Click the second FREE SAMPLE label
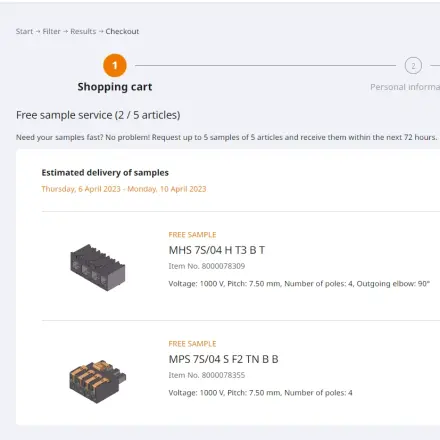This screenshot has width=440, height=440. (x=192, y=344)
